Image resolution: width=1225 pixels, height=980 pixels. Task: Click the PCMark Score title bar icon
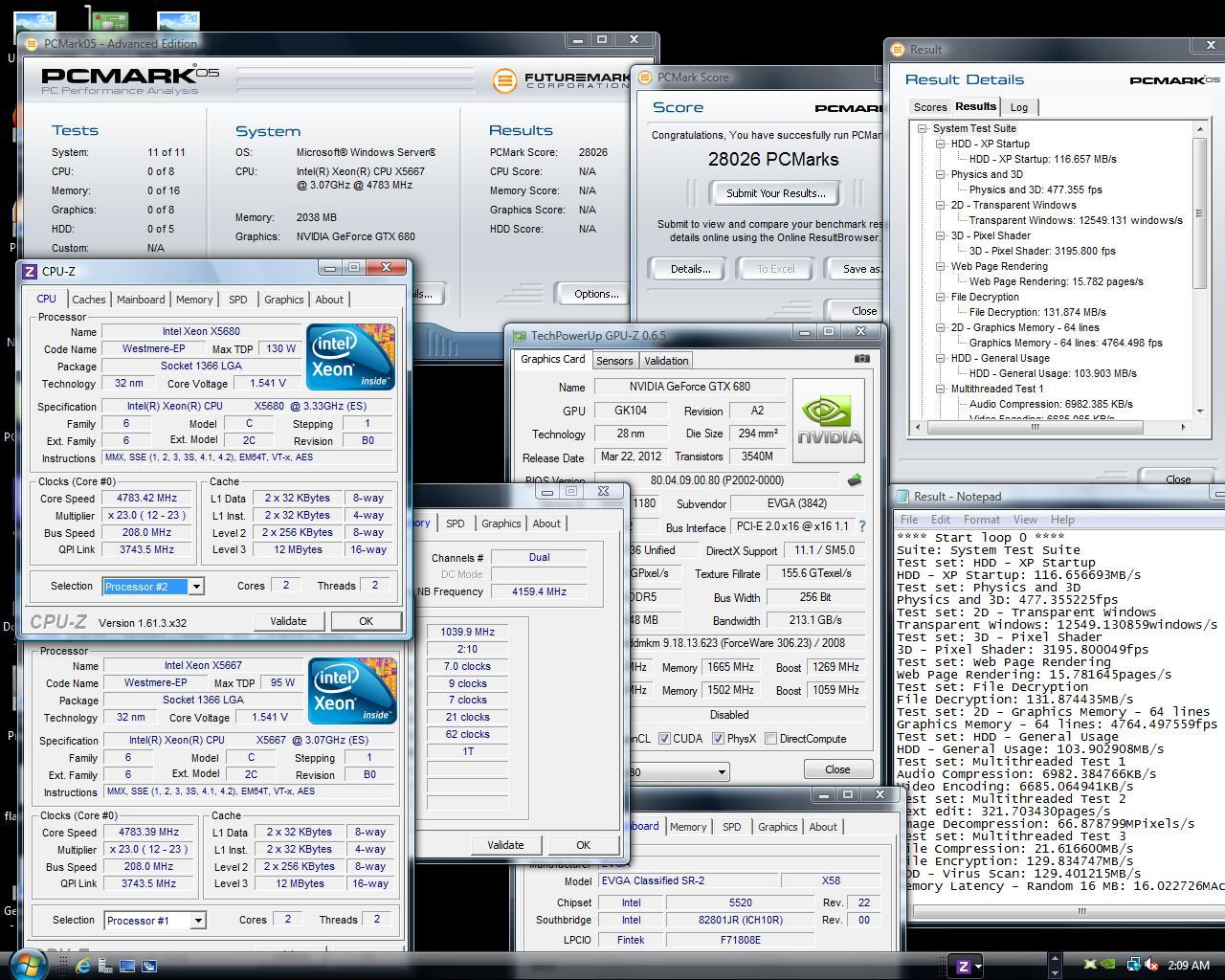[645, 77]
